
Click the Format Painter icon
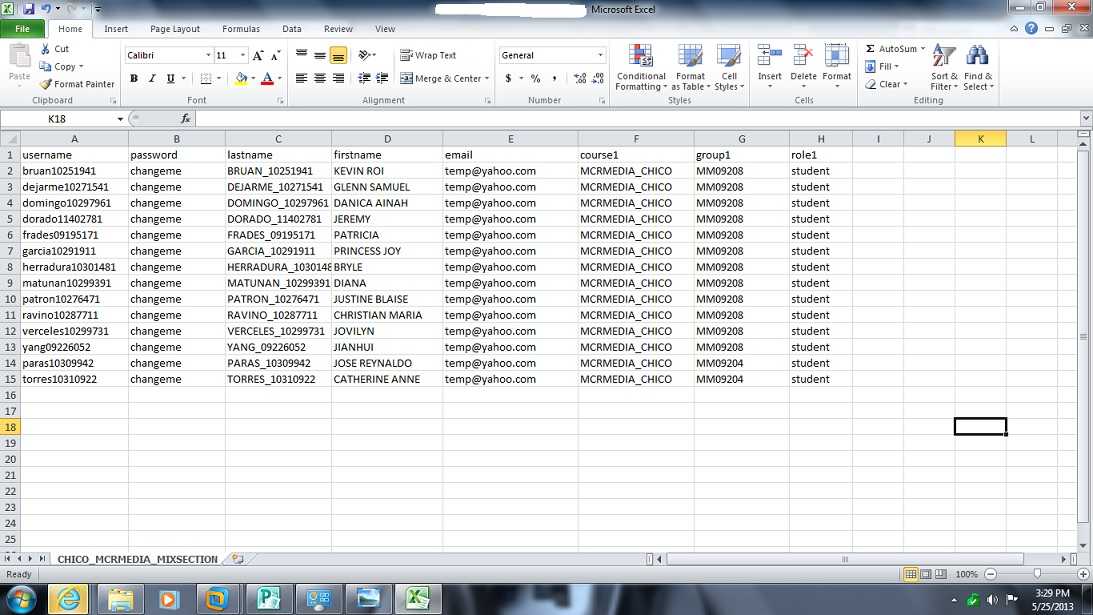[46, 84]
